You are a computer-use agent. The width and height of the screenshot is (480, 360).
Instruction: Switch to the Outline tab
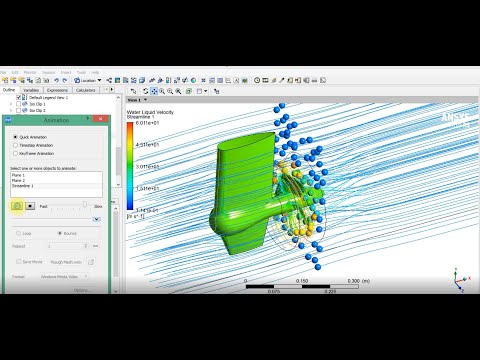(9, 90)
